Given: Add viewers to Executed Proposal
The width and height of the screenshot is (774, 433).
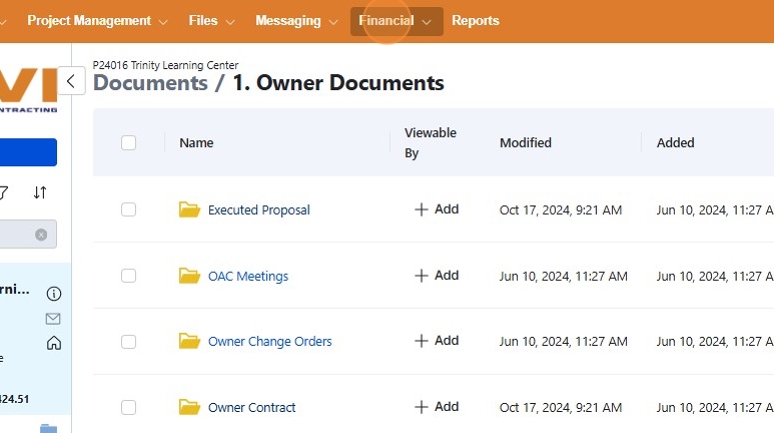Looking at the screenshot, I should [436, 210].
